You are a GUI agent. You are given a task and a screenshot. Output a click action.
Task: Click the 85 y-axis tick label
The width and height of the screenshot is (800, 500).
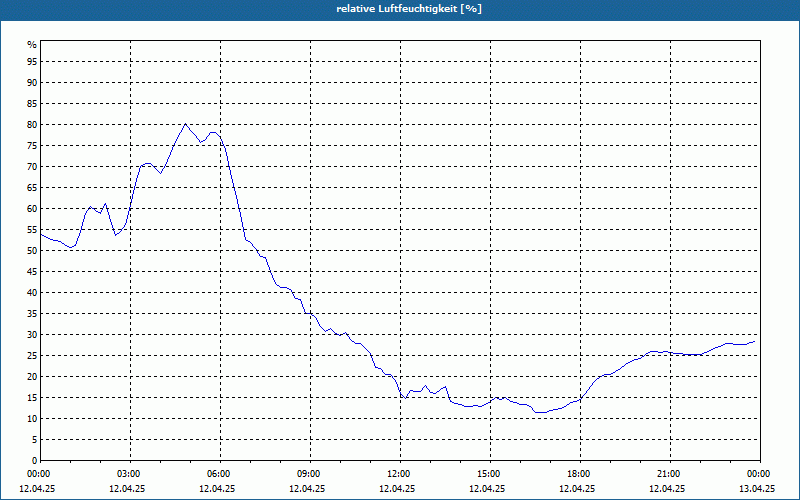(32, 104)
